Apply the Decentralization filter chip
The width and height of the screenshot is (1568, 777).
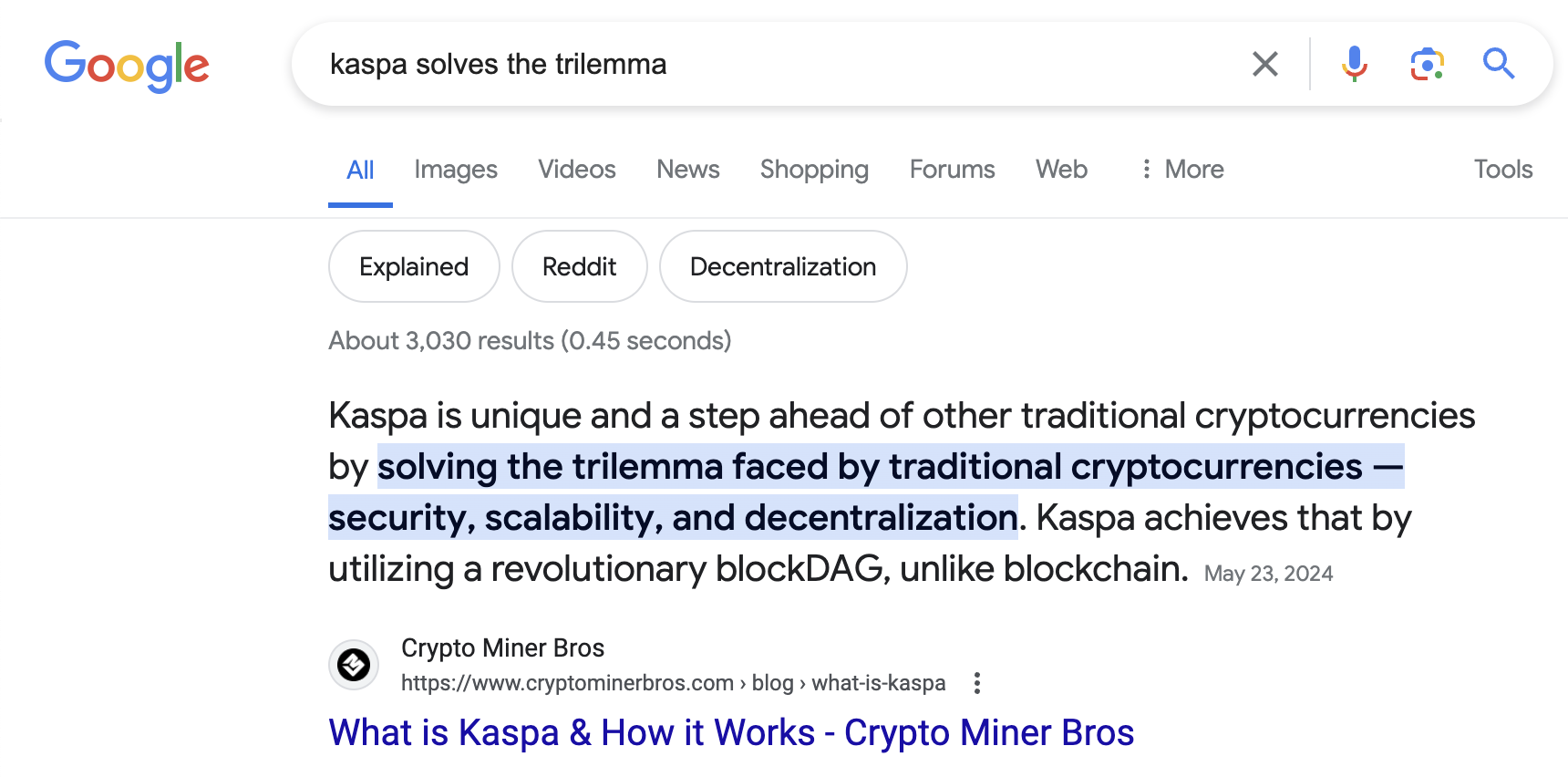pos(782,266)
